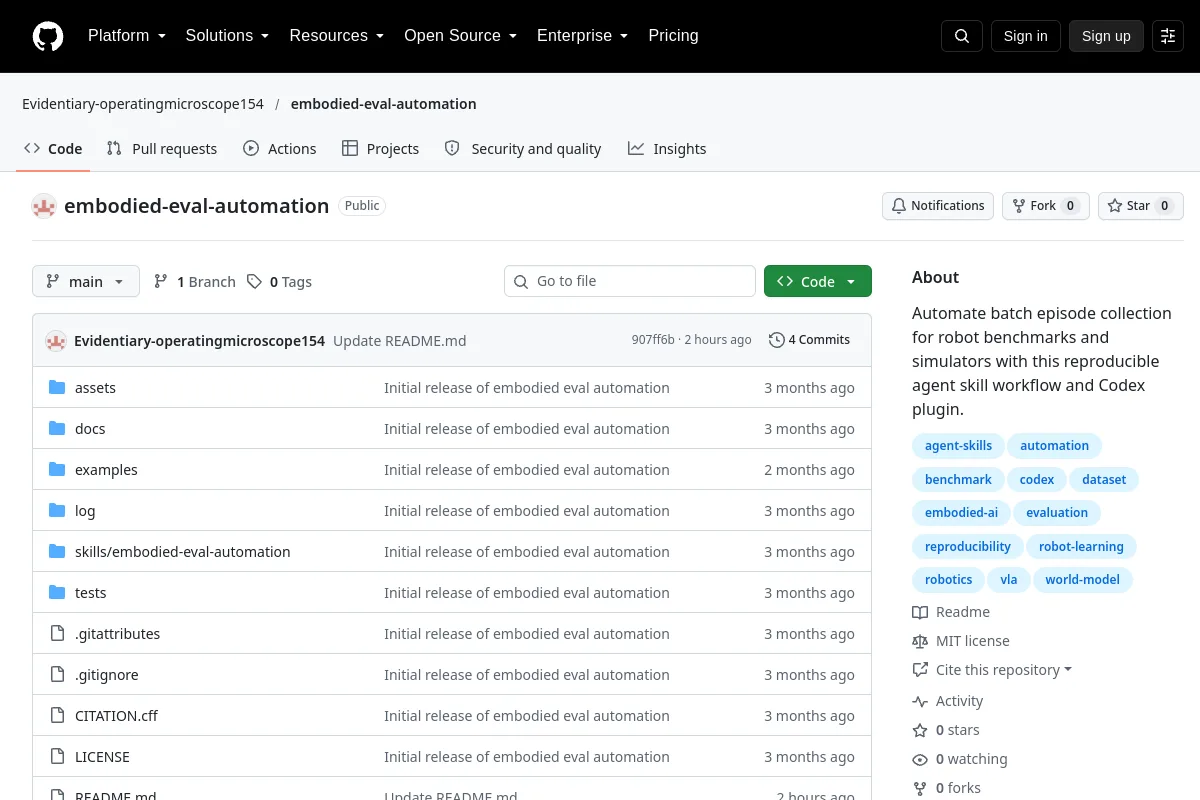
Task: Click the docs folder icon
Action: coord(57,429)
